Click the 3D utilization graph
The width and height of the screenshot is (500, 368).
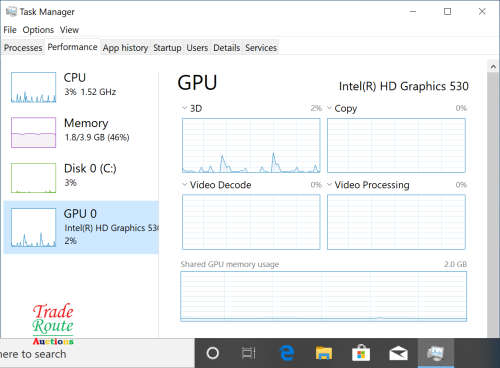pos(251,145)
